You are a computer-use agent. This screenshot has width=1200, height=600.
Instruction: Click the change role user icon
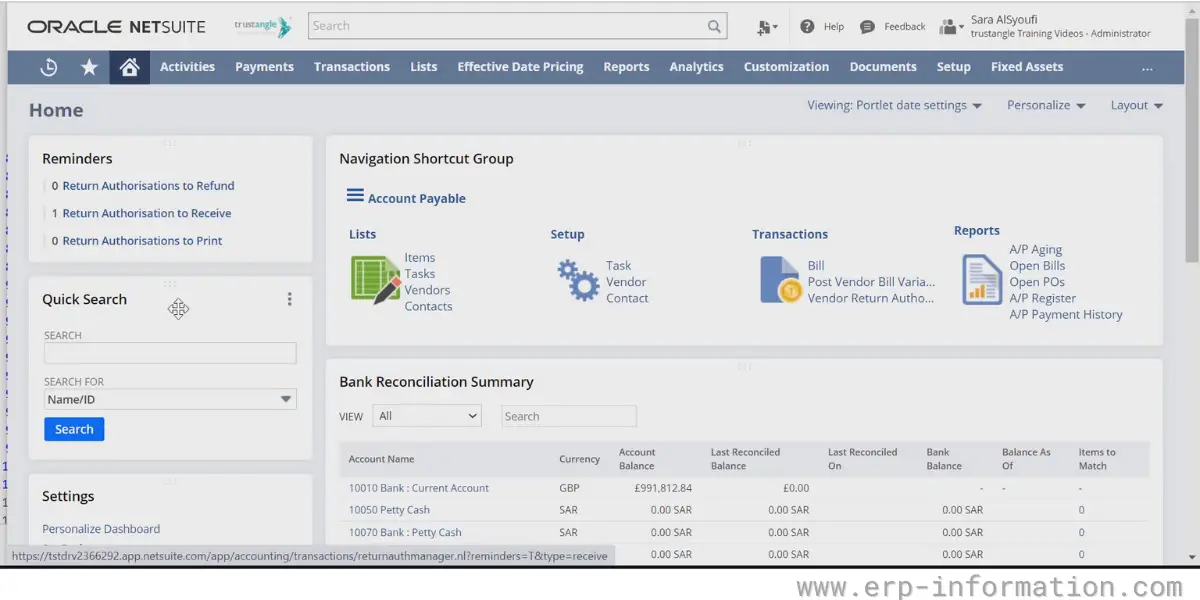click(951, 27)
